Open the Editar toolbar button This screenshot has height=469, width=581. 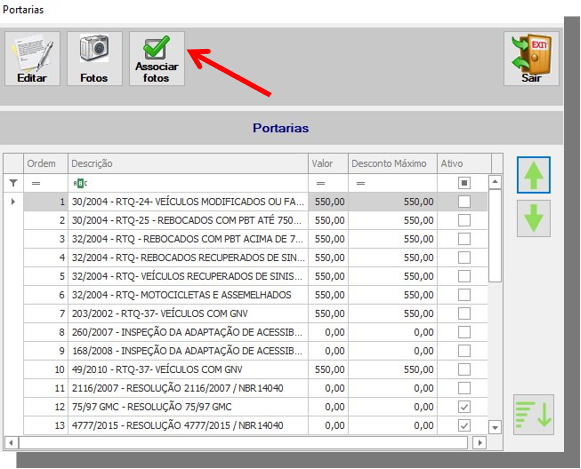click(x=32, y=59)
